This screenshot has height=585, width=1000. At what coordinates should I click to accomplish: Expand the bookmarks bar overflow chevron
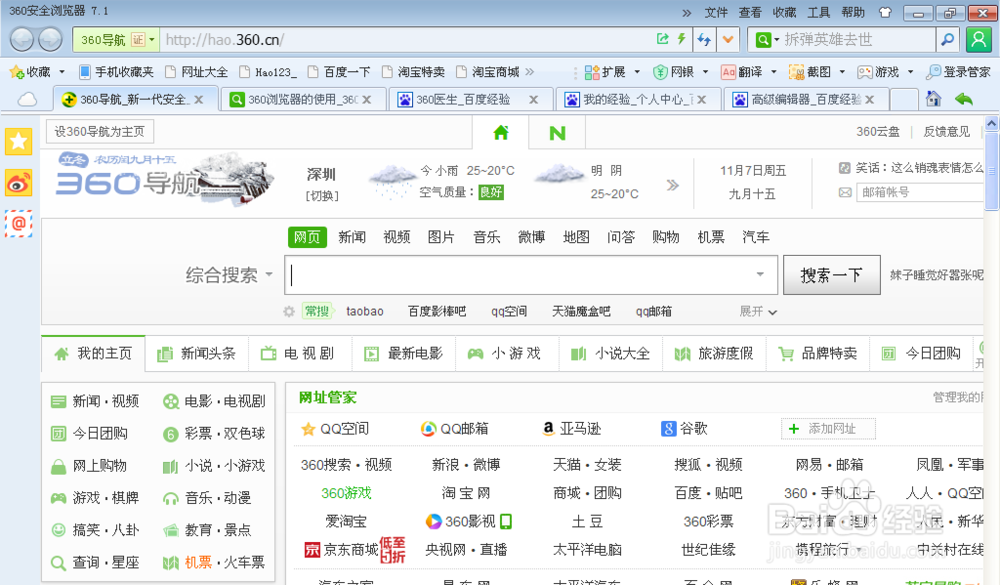pos(529,72)
